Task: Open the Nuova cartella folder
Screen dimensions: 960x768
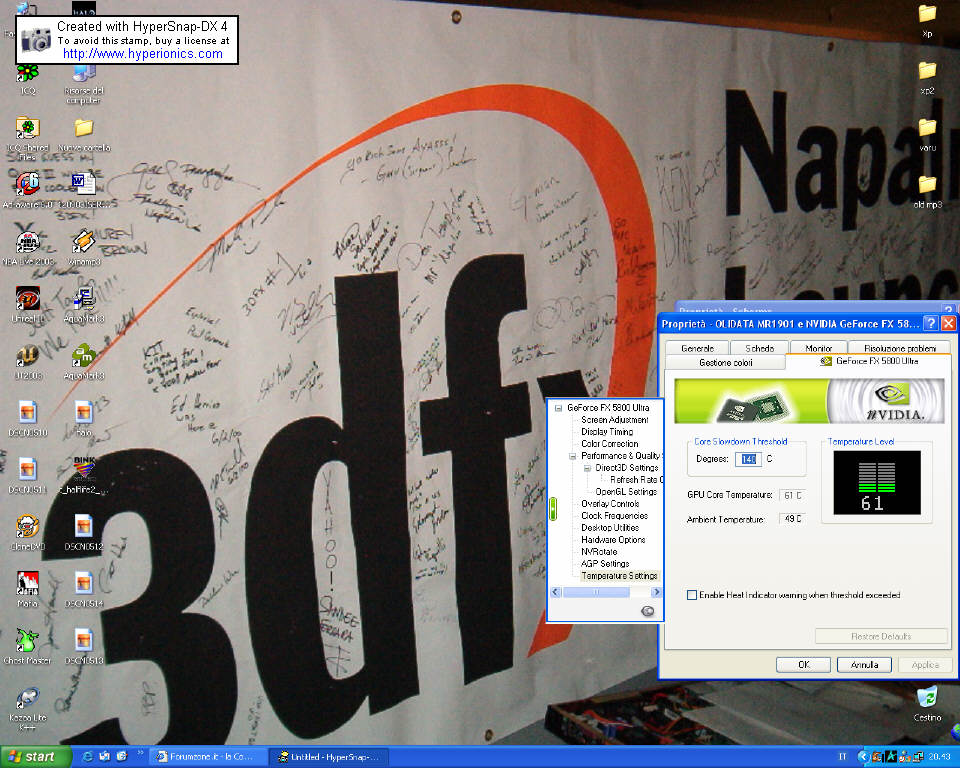Action: click(x=84, y=135)
